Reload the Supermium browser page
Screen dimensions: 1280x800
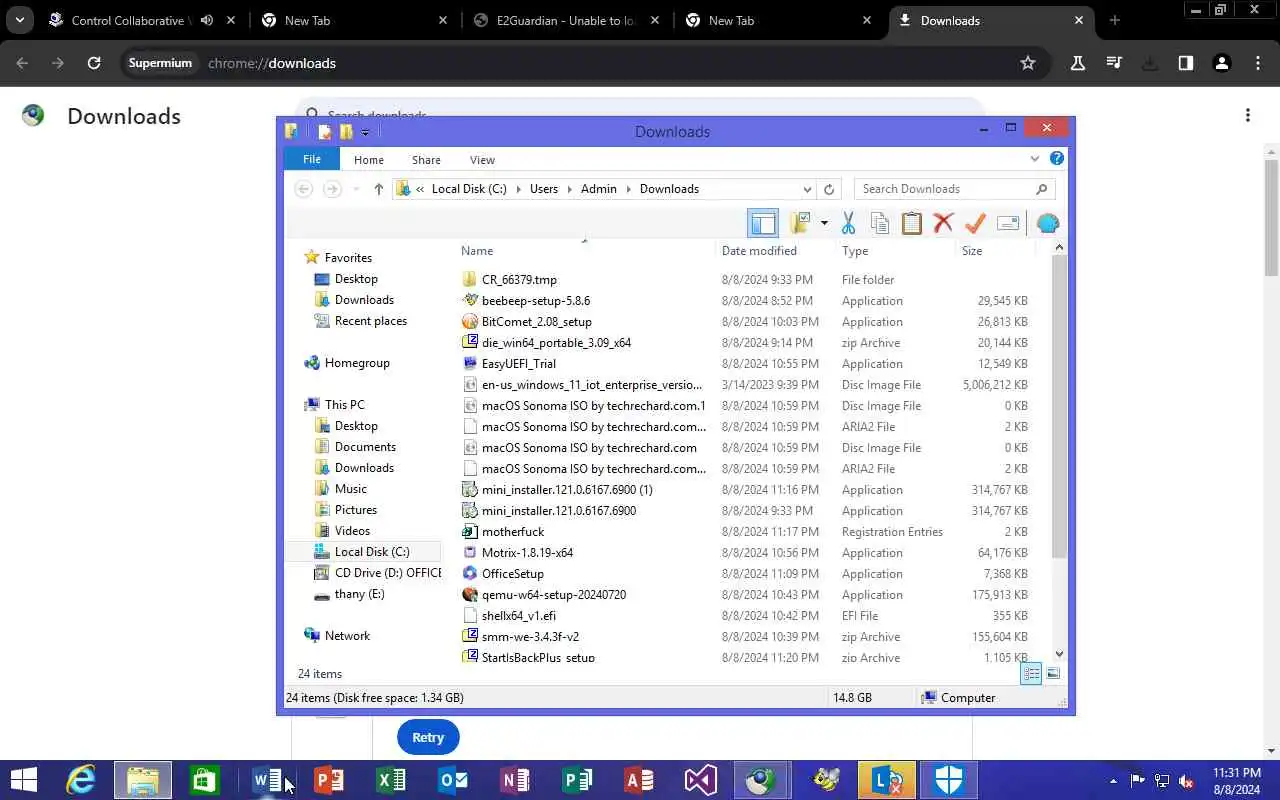click(94, 63)
